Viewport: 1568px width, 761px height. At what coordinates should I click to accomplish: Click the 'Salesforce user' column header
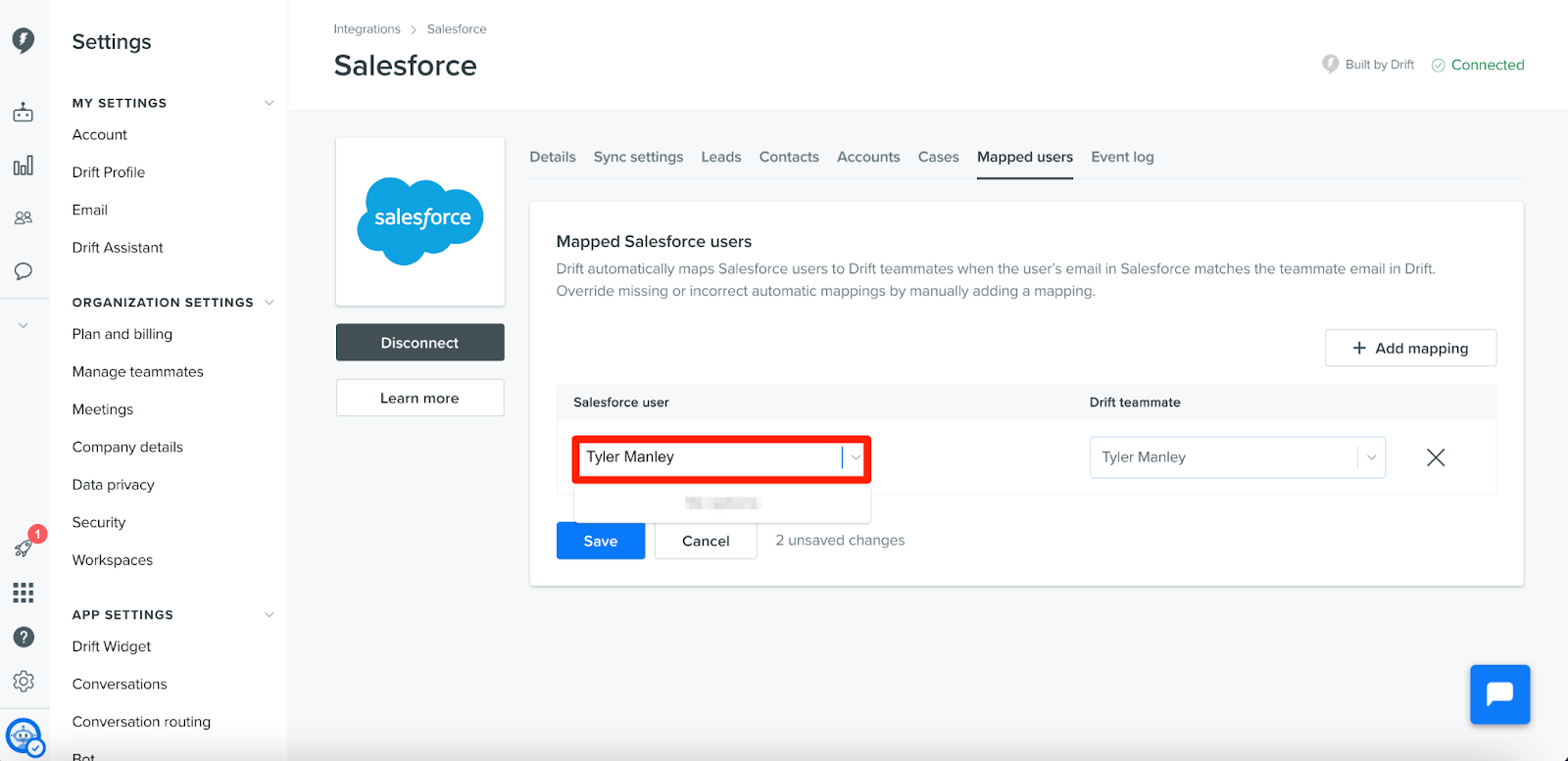[x=621, y=403]
